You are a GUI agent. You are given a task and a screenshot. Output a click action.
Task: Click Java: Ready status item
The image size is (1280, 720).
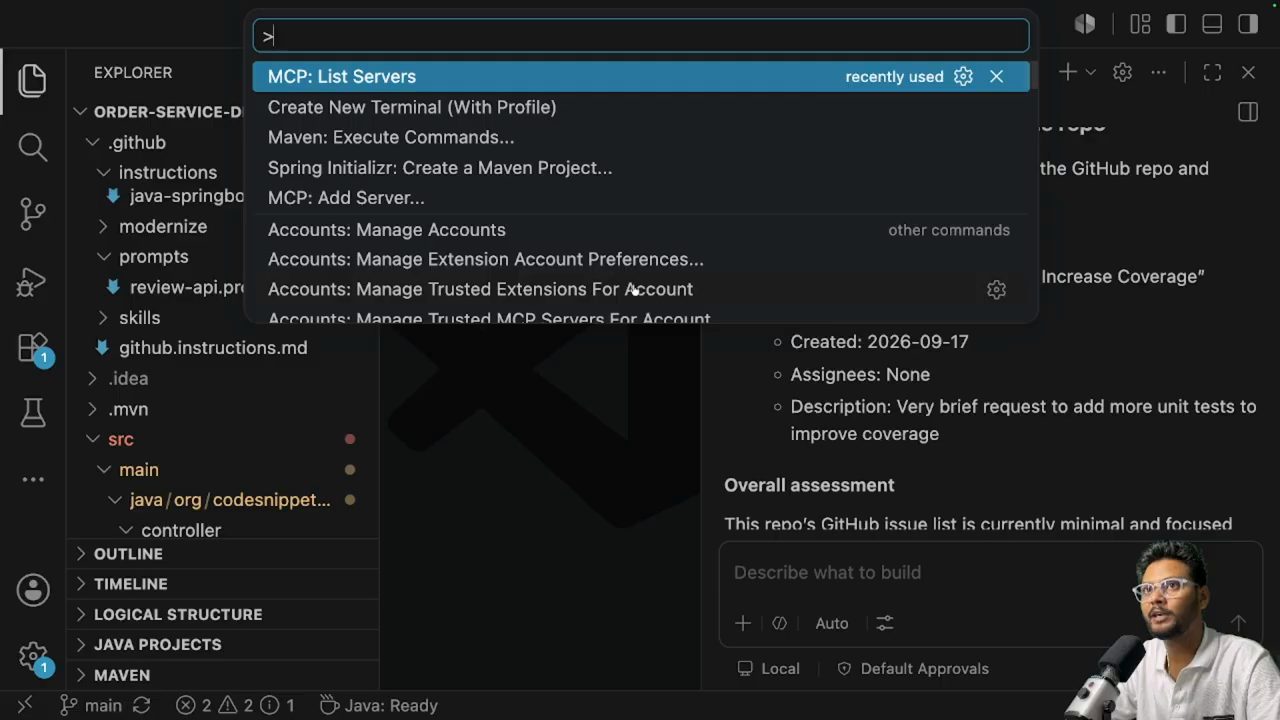point(378,705)
